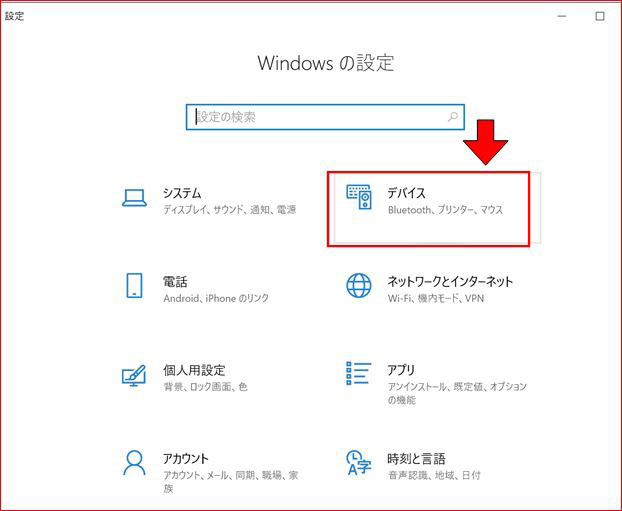
Task: Click 'Bluetooth、プリンター、マウス' description
Action: point(445,209)
